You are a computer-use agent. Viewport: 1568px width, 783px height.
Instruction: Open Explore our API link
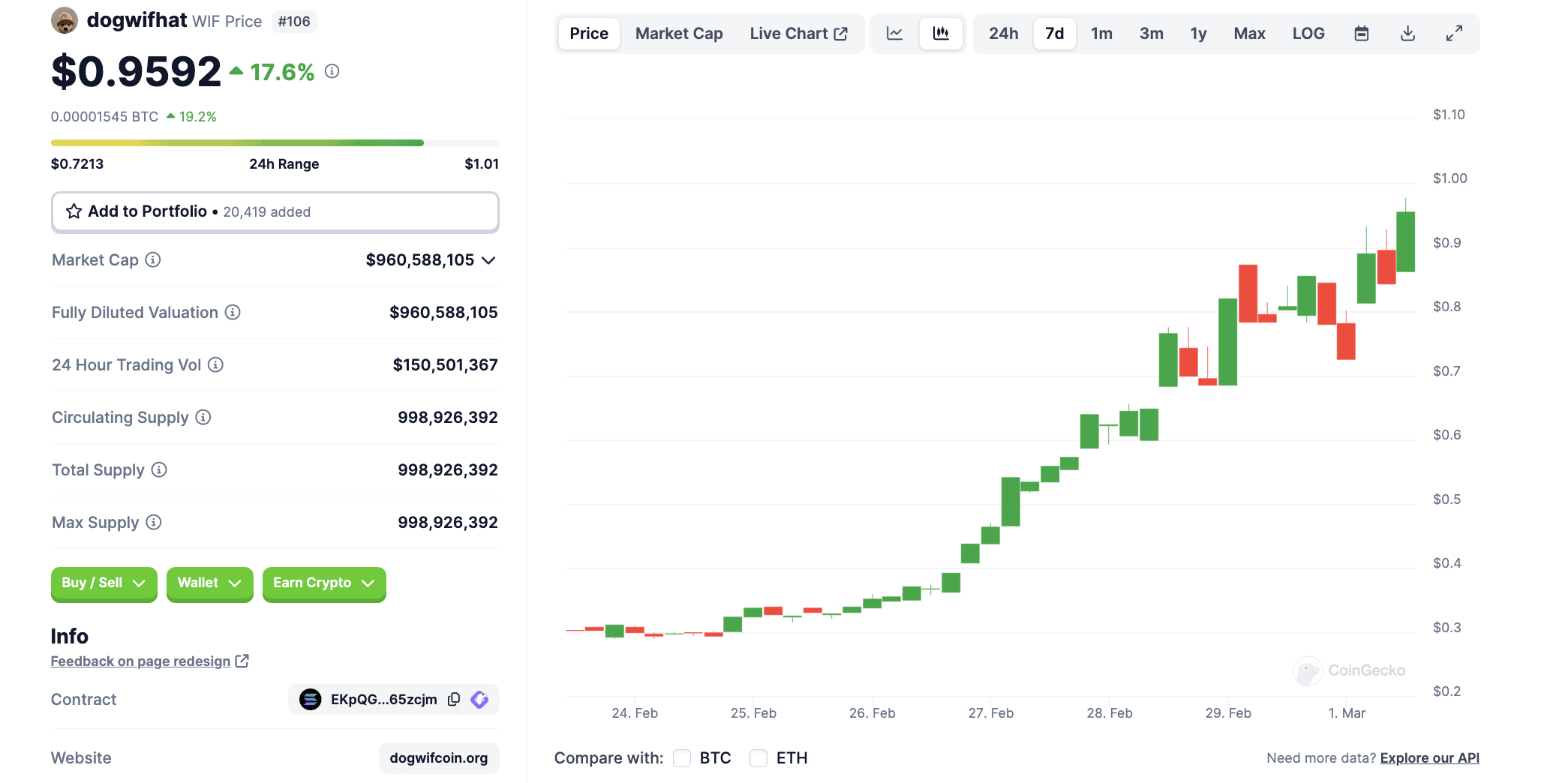pos(1429,758)
